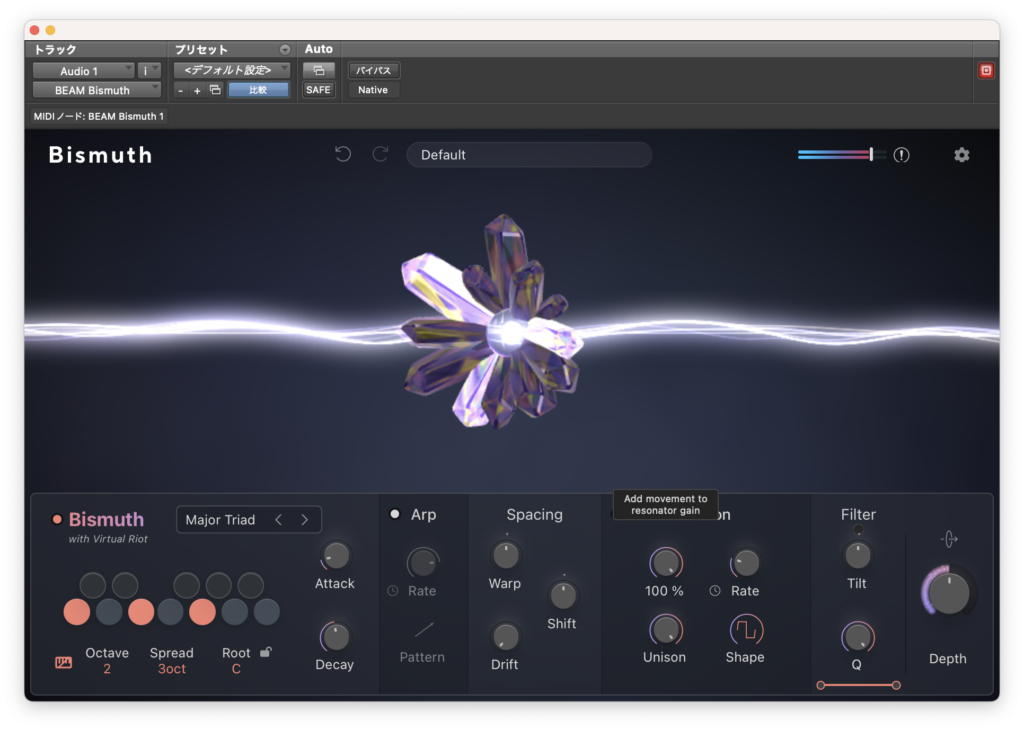The image size is (1024, 730).
Task: Click the Native button
Action: [373, 90]
